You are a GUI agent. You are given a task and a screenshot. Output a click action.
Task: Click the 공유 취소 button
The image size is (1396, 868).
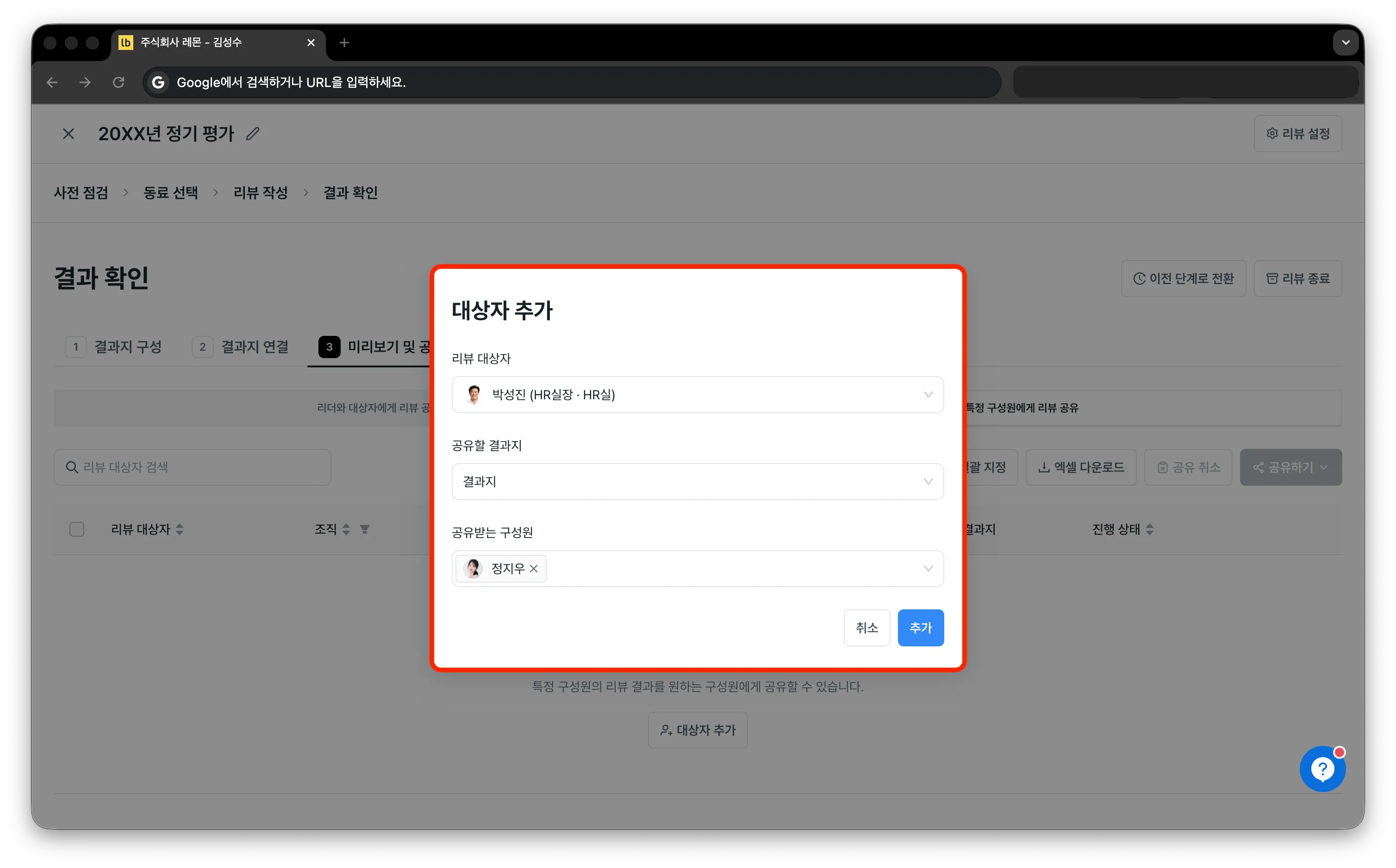[1188, 467]
